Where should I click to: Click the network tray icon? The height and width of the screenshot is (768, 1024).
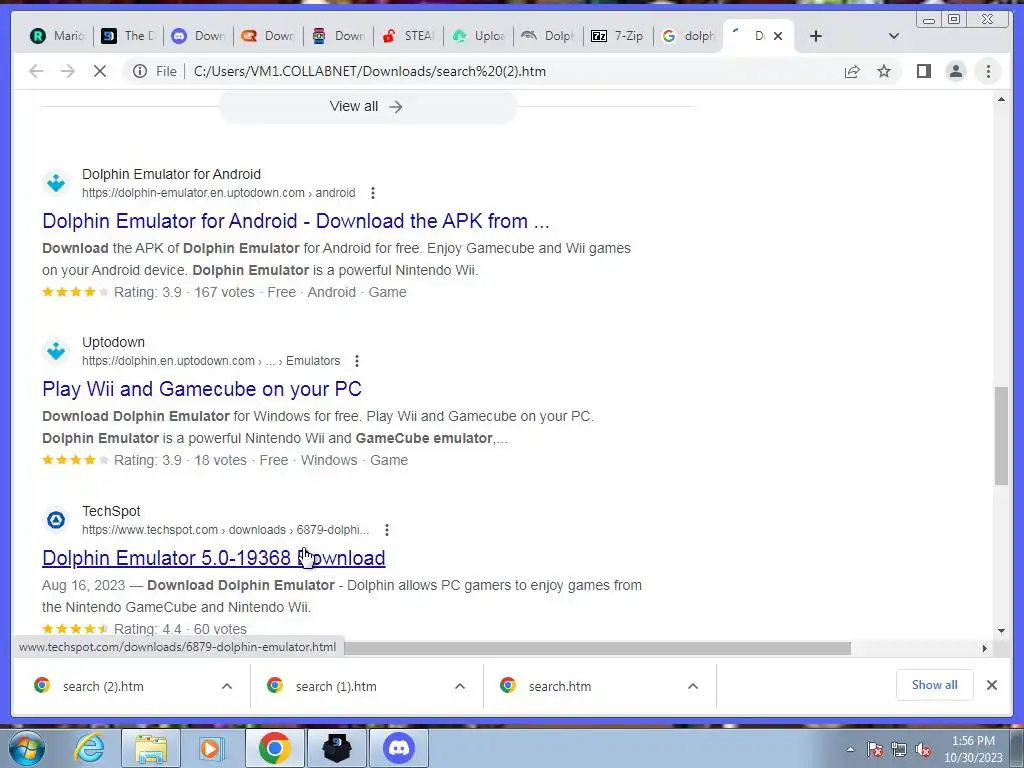(899, 750)
